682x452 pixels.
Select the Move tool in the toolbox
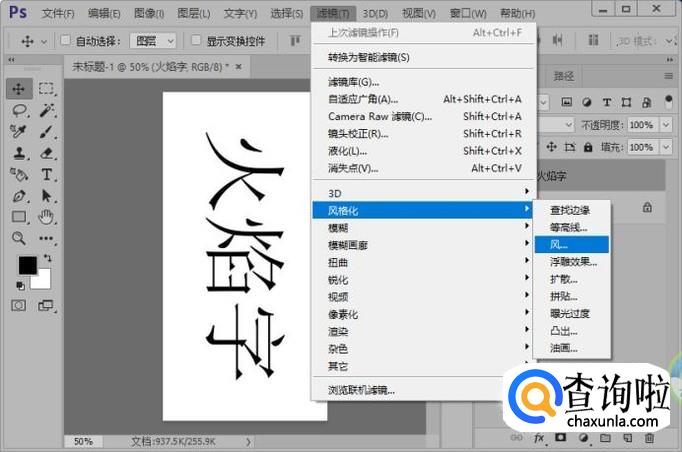[x=19, y=89]
